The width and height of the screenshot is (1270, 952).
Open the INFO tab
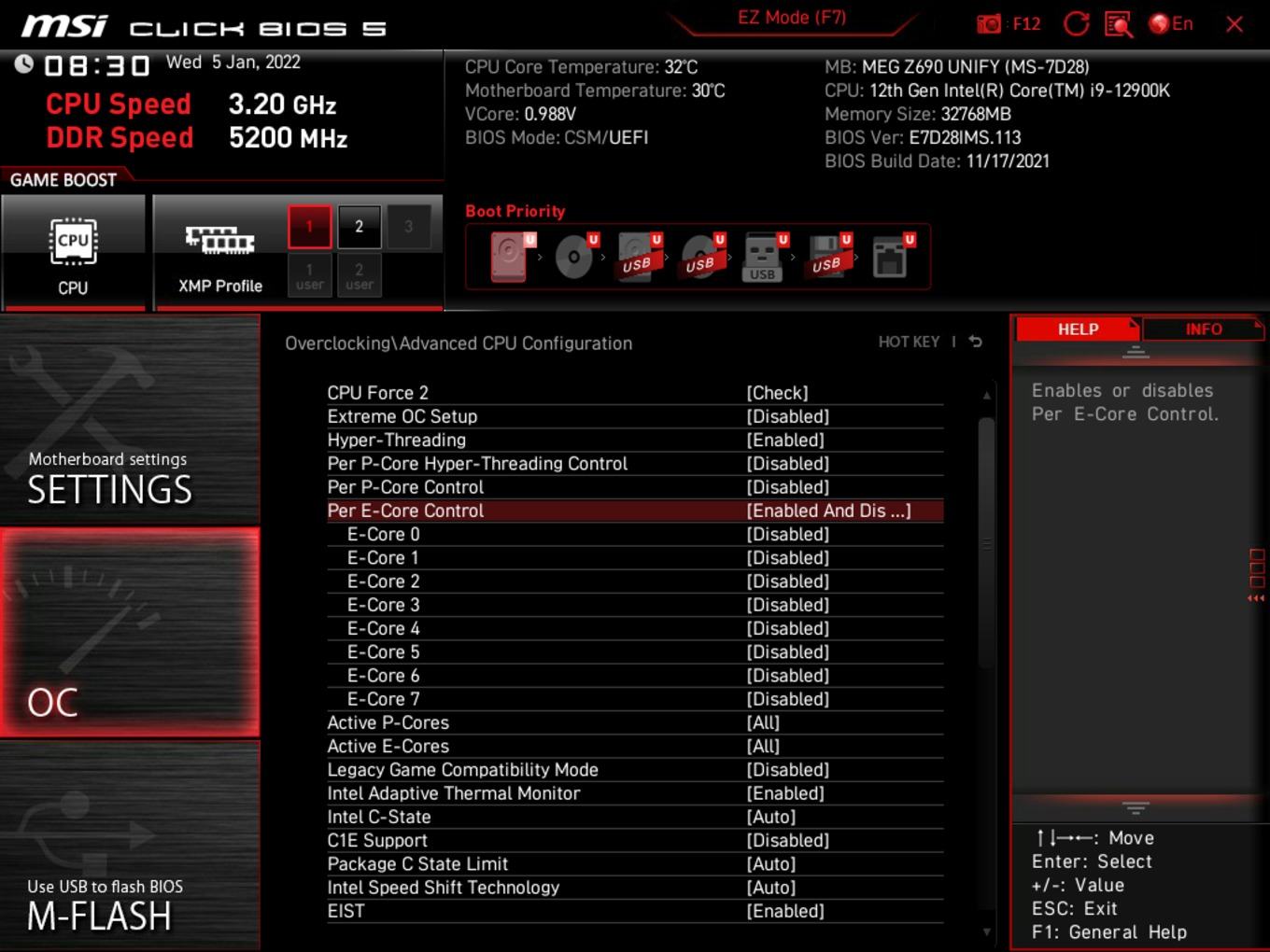1204,329
